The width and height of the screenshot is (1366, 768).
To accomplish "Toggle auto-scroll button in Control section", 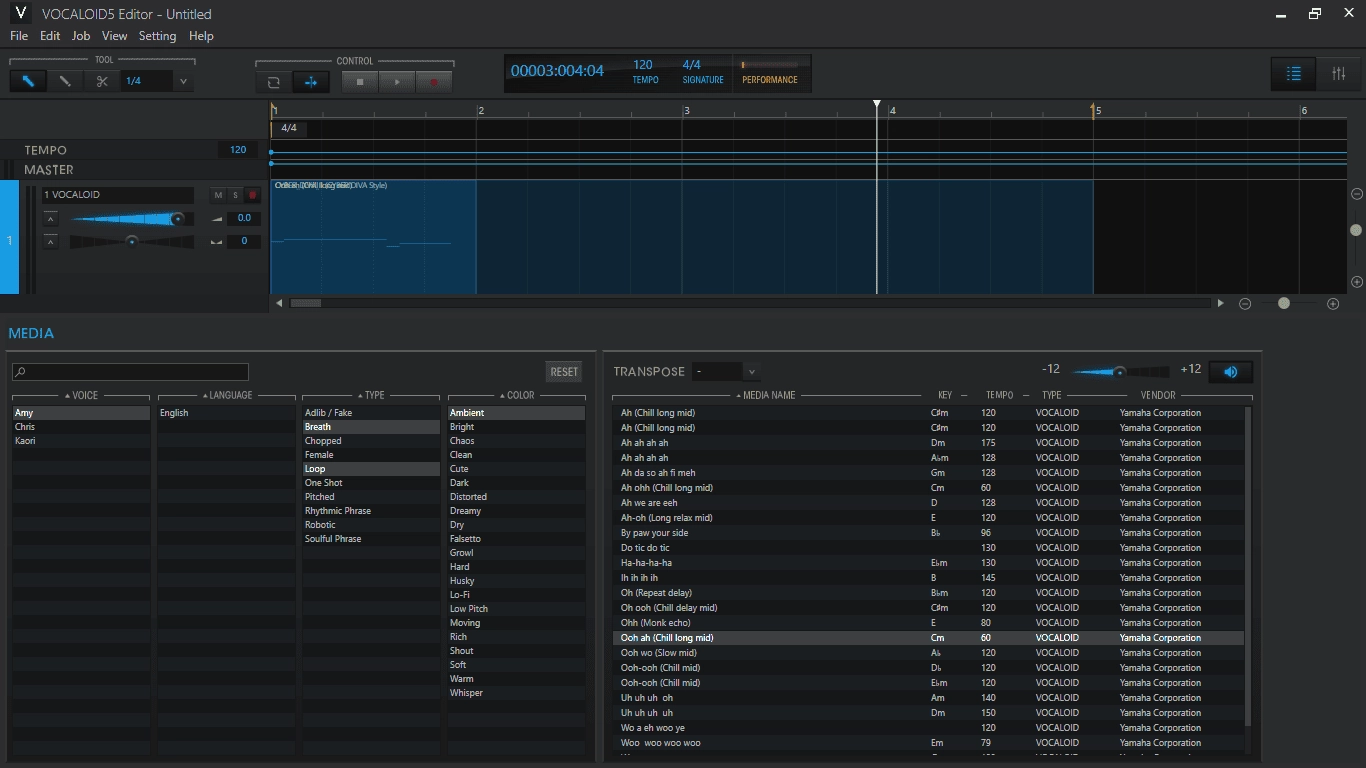I will pyautogui.click(x=311, y=82).
